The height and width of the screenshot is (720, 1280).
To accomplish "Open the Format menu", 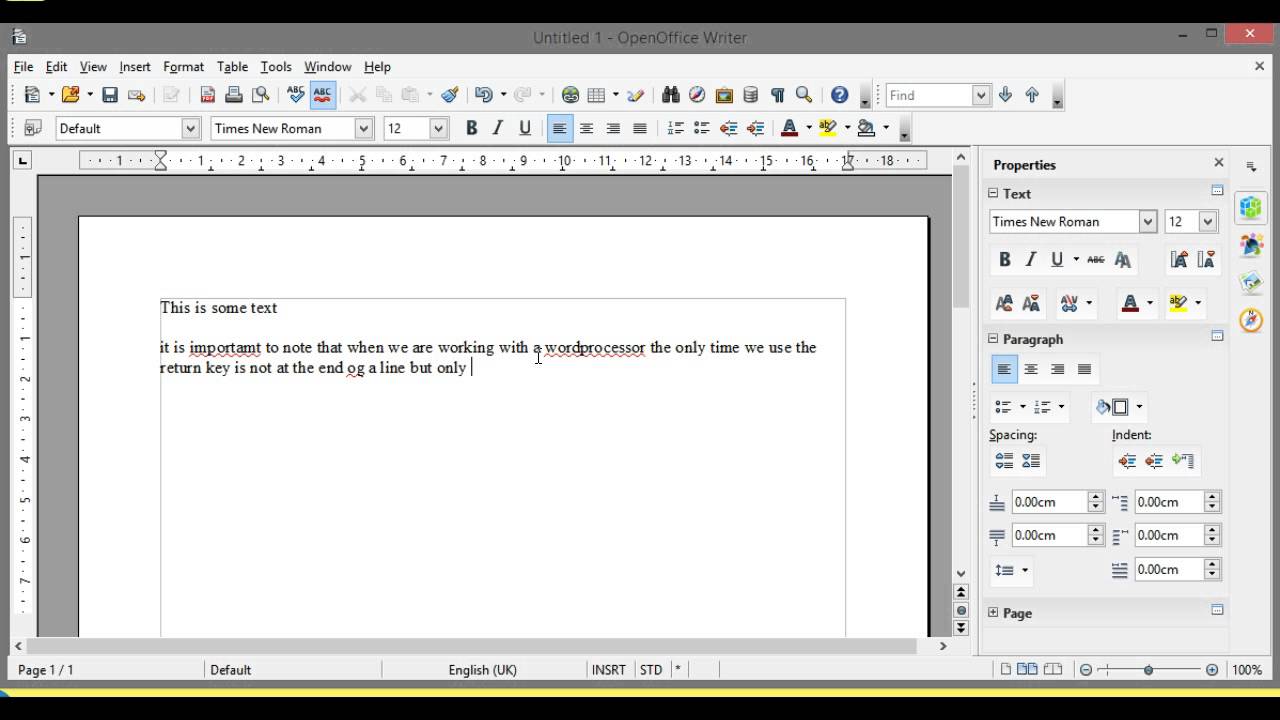I will click(x=183, y=66).
